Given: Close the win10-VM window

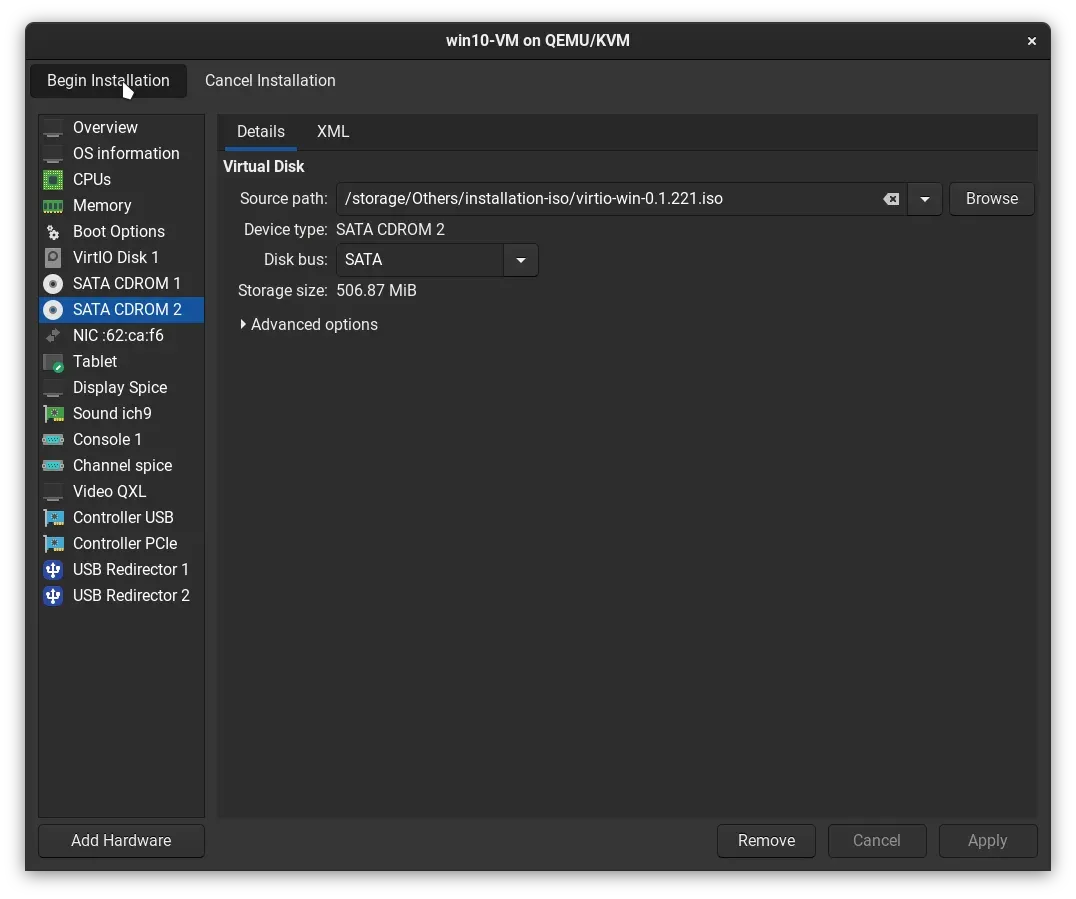Looking at the screenshot, I should coord(1031,41).
